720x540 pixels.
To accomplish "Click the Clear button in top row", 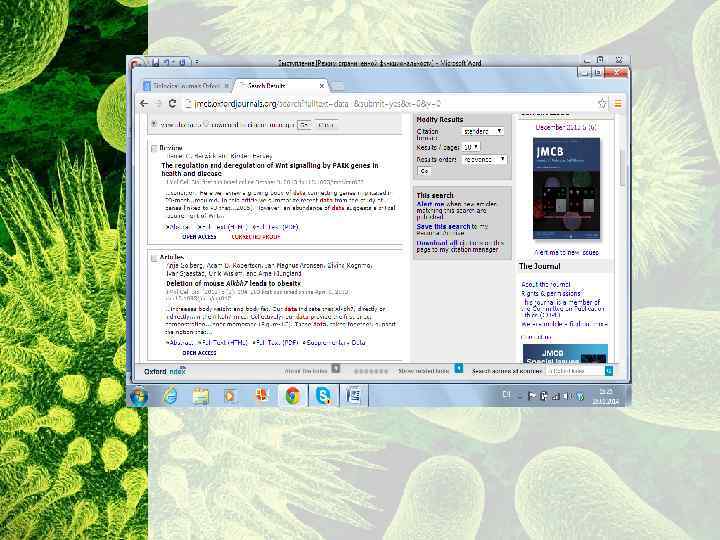I will coord(326,125).
